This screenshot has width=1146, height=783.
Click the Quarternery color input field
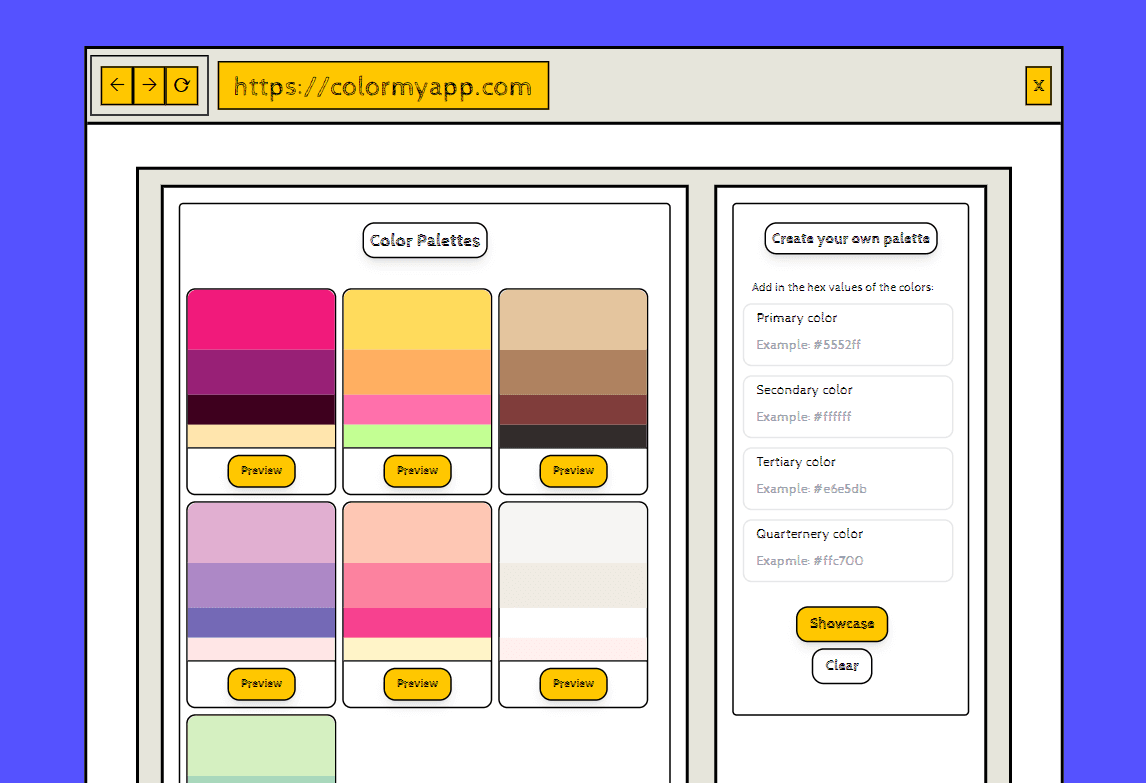[x=848, y=561]
